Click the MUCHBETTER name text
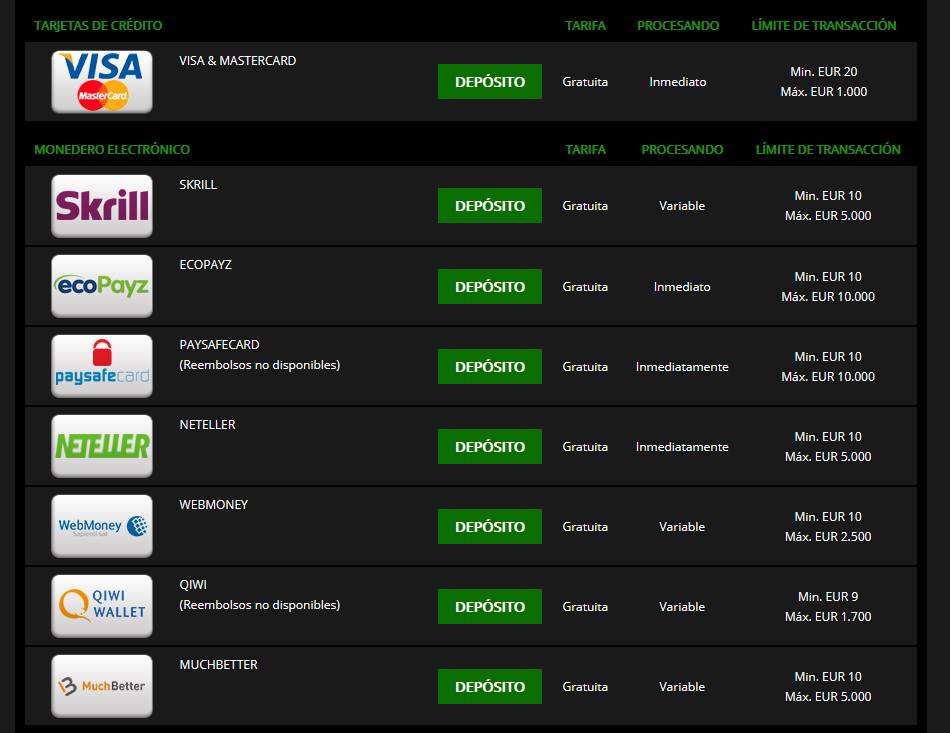 (x=219, y=665)
